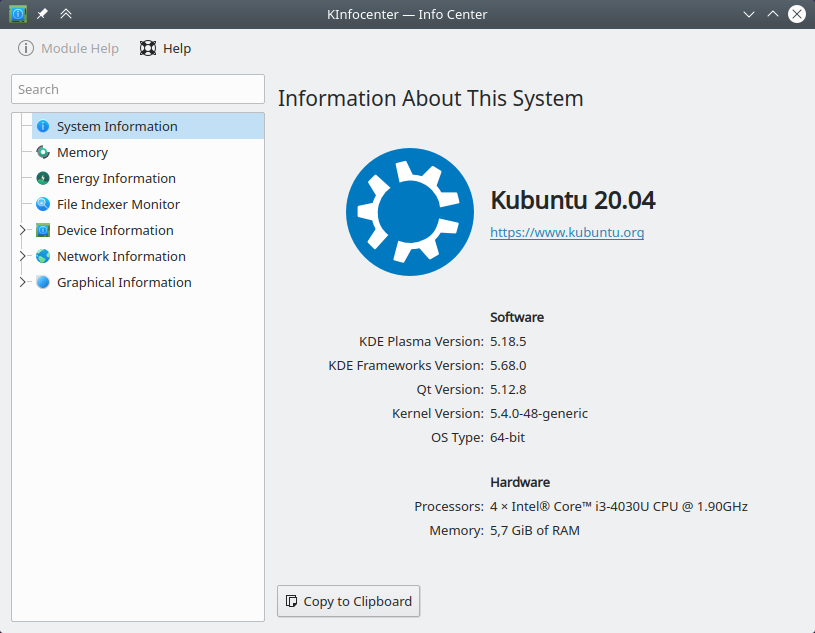Click the System Information icon in sidebar
This screenshot has height=633, width=815.
tap(43, 127)
